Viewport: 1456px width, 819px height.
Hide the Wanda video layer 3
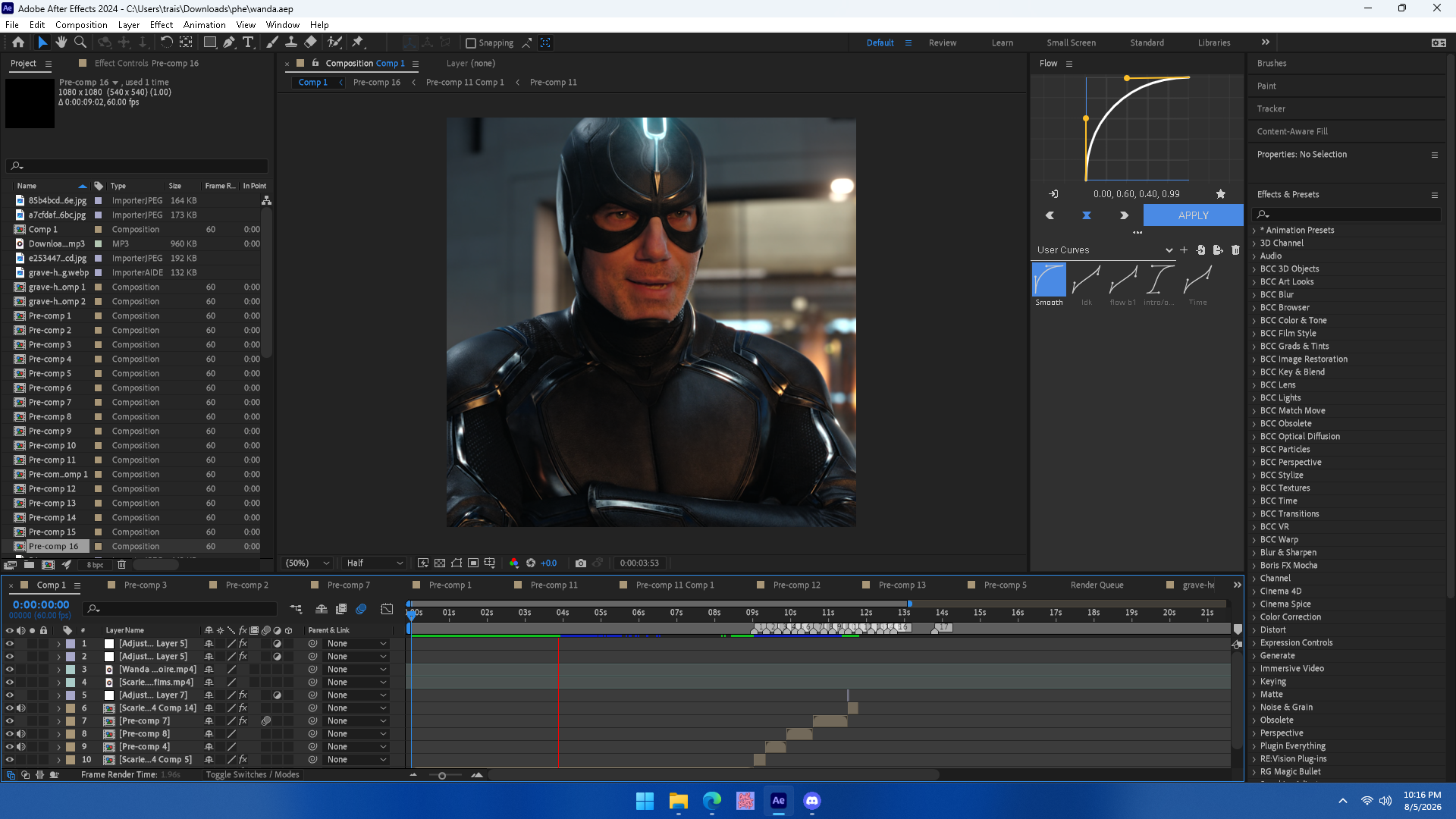[x=10, y=670]
